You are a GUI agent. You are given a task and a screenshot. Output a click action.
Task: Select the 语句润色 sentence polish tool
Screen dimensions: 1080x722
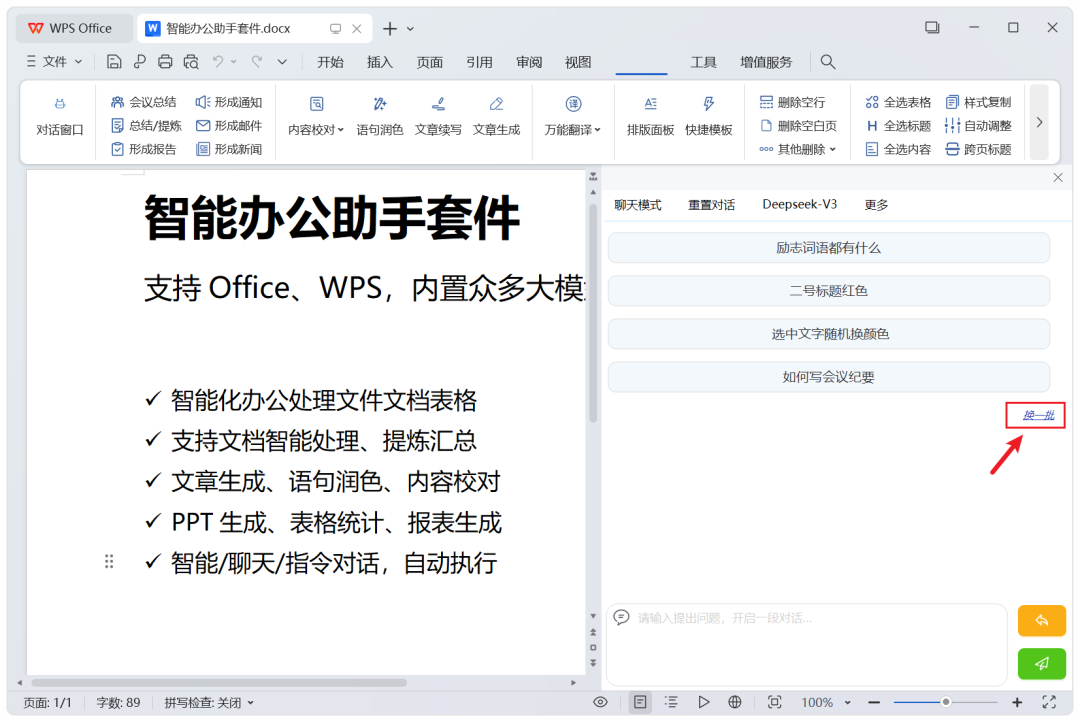(x=380, y=116)
